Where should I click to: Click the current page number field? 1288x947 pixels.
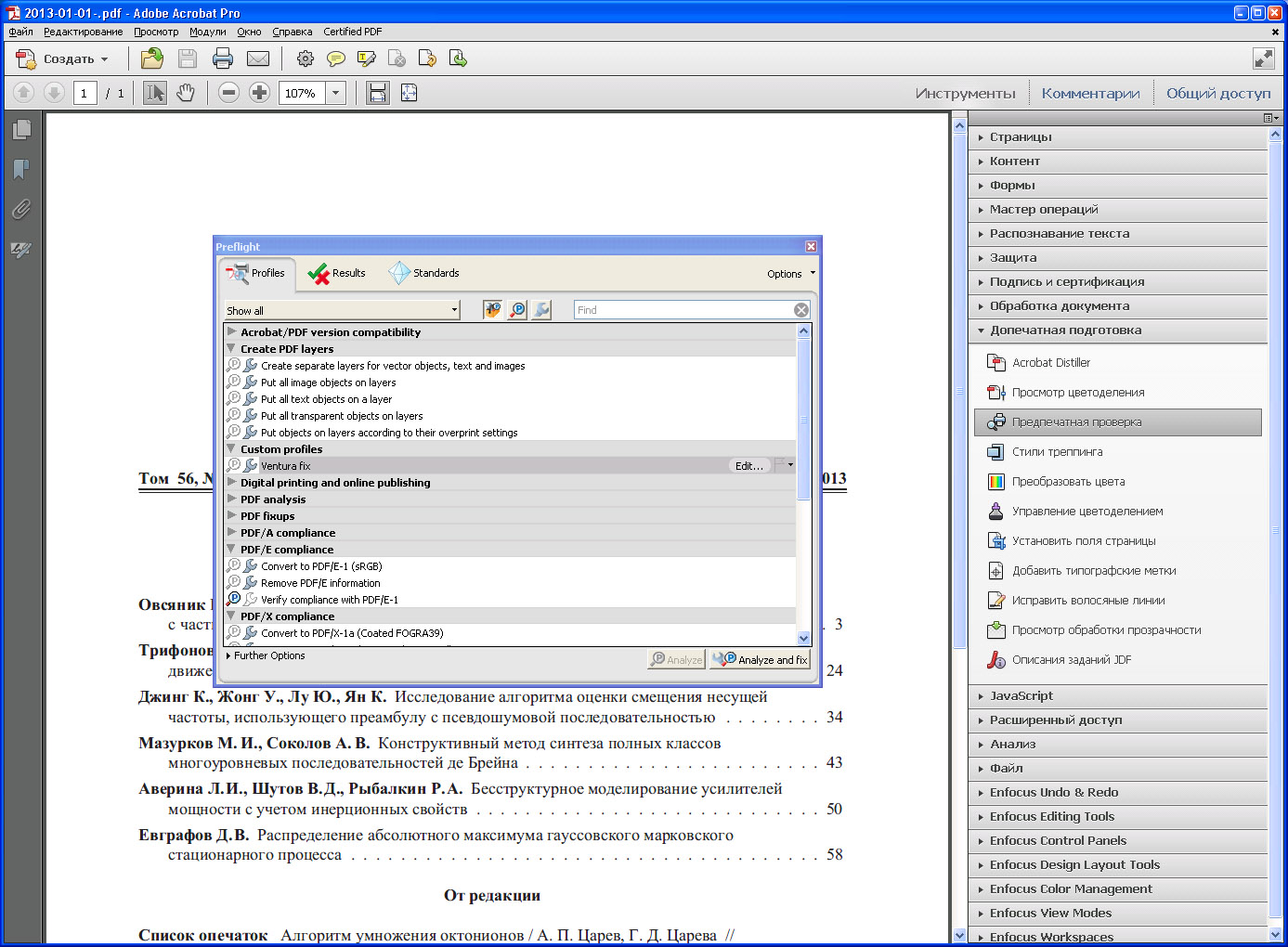85,93
